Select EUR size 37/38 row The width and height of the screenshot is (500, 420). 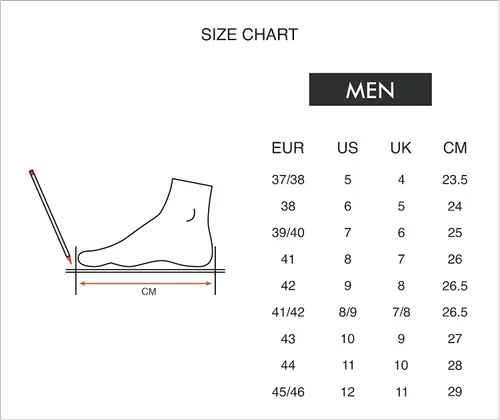pos(370,180)
